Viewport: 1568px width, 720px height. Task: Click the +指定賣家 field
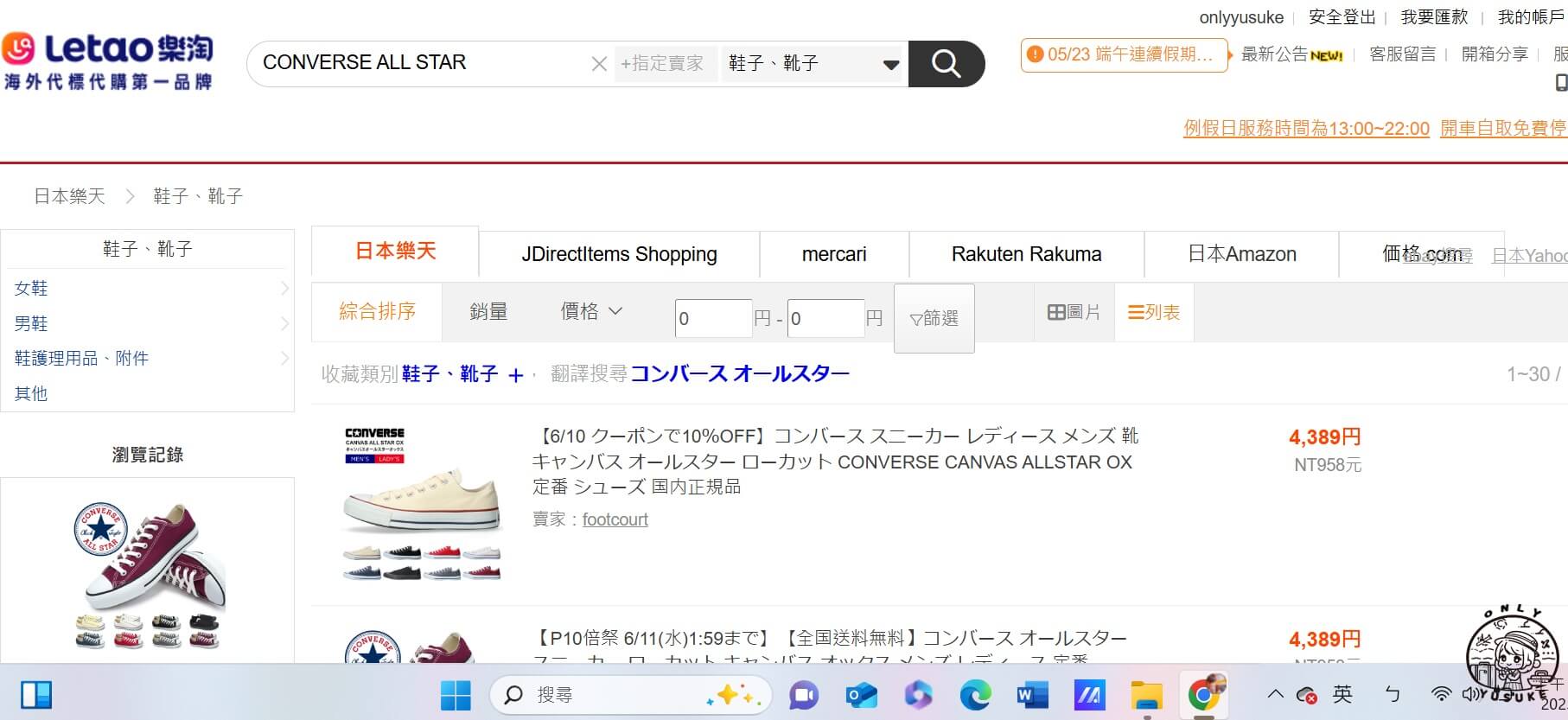pyautogui.click(x=666, y=64)
